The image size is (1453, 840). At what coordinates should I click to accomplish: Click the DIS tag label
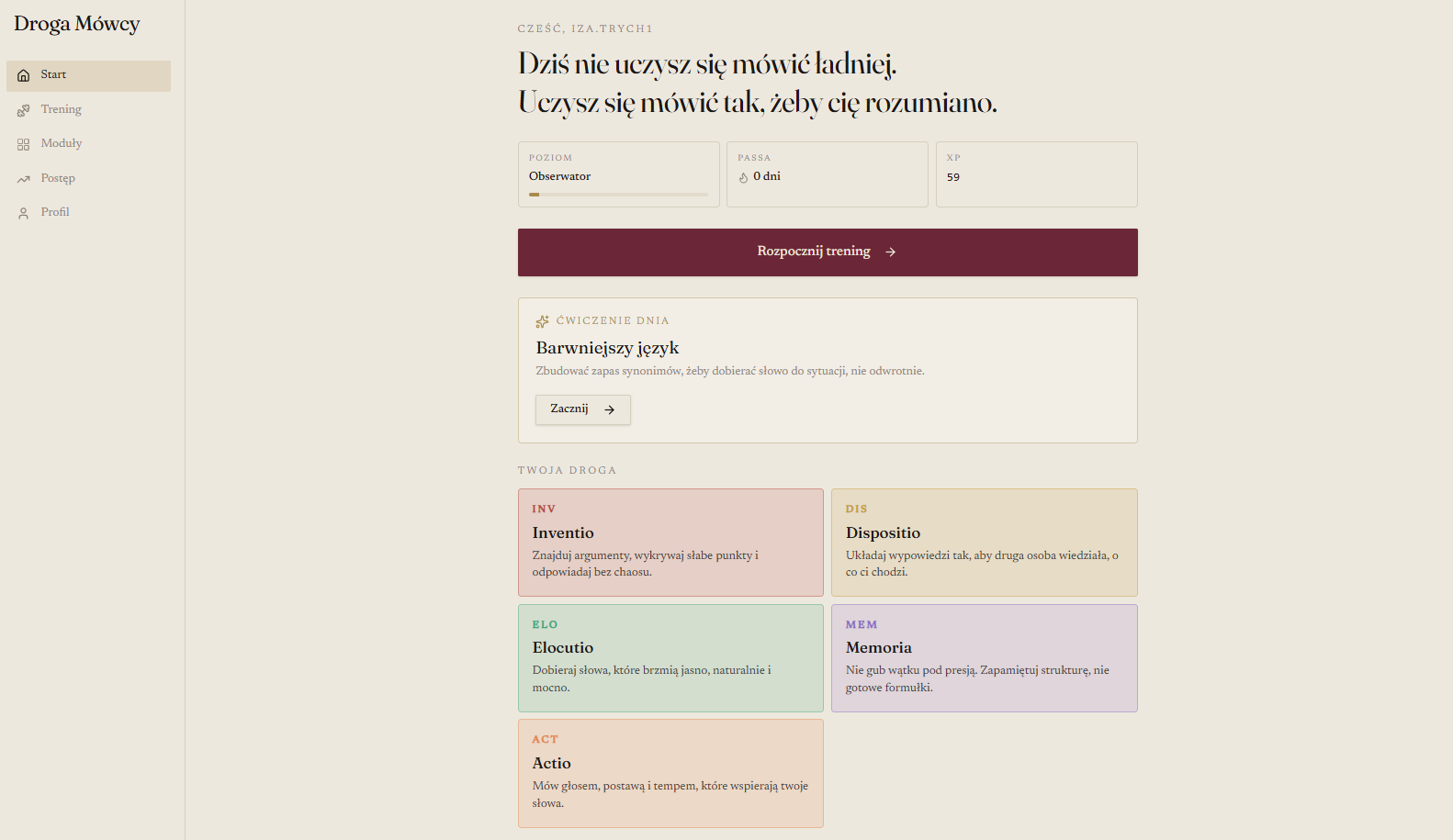(x=857, y=509)
